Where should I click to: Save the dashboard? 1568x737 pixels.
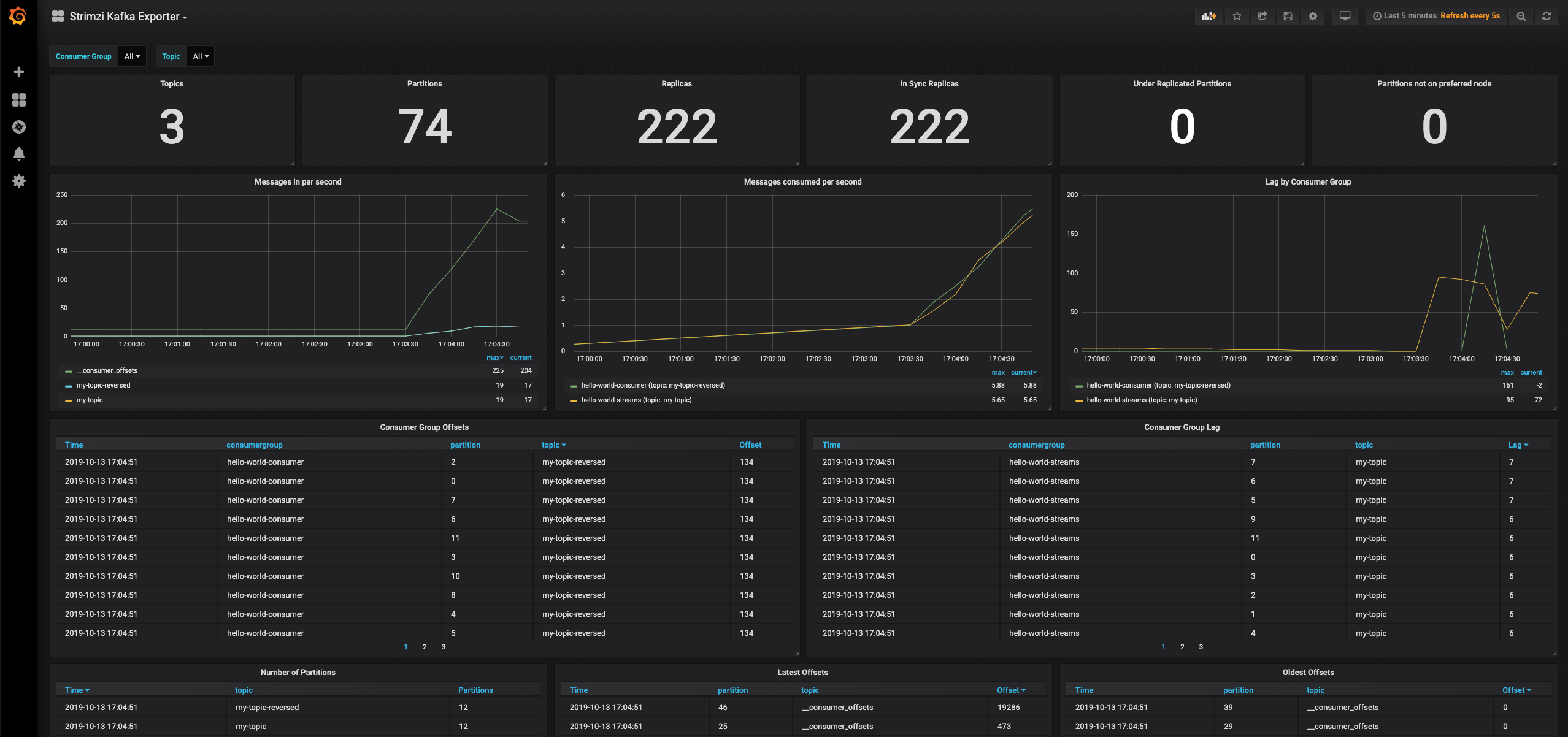point(1288,16)
